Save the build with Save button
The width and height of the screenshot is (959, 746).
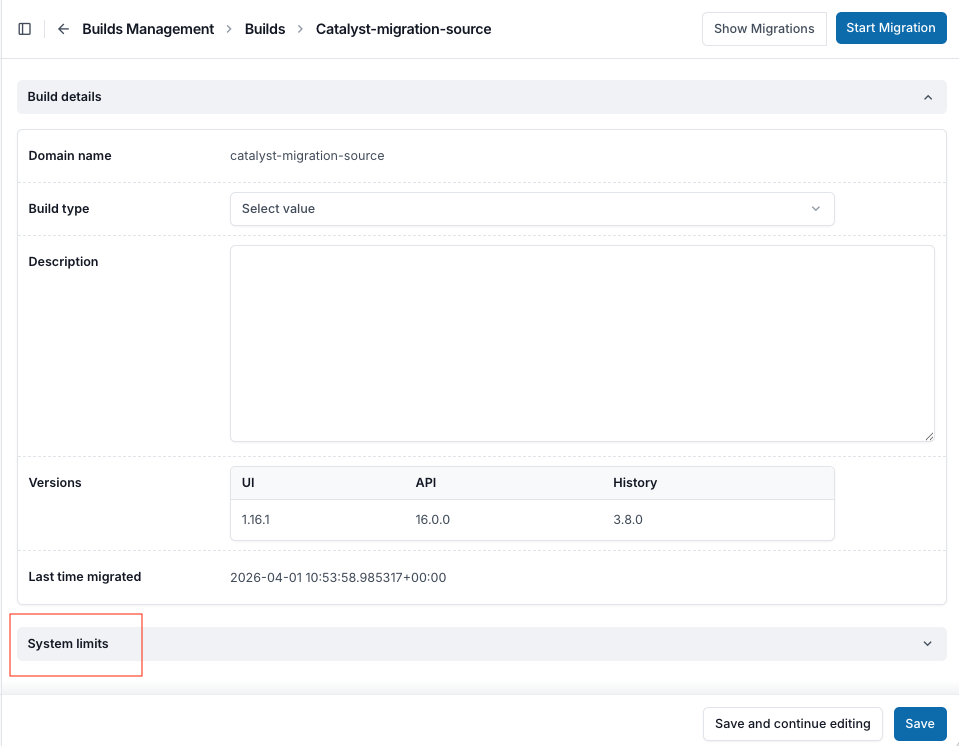coord(920,724)
